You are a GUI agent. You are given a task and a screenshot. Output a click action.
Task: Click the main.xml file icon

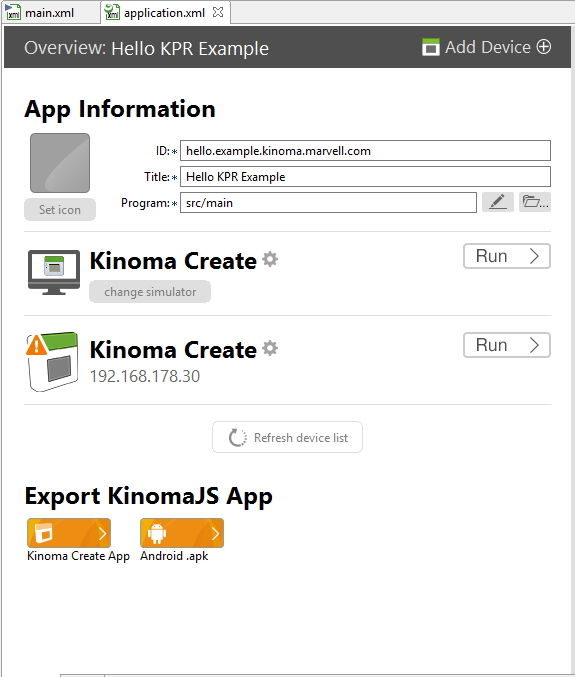[13, 12]
